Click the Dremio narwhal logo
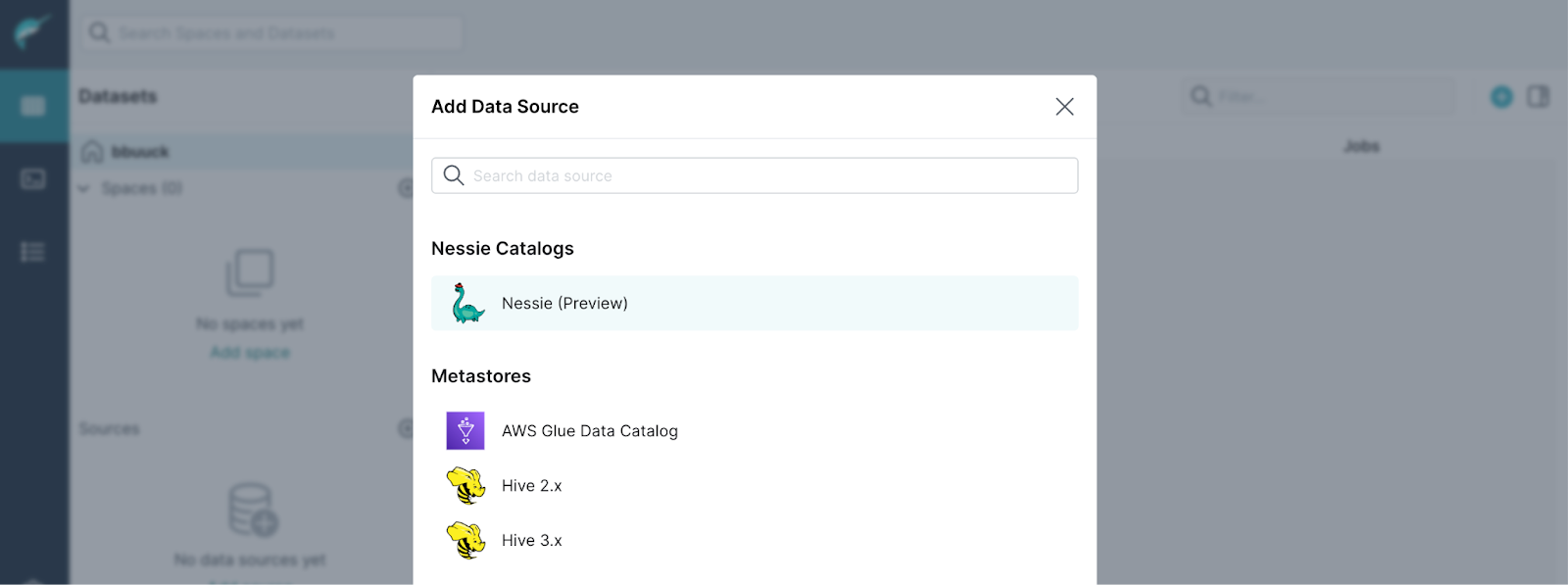 pos(32,32)
